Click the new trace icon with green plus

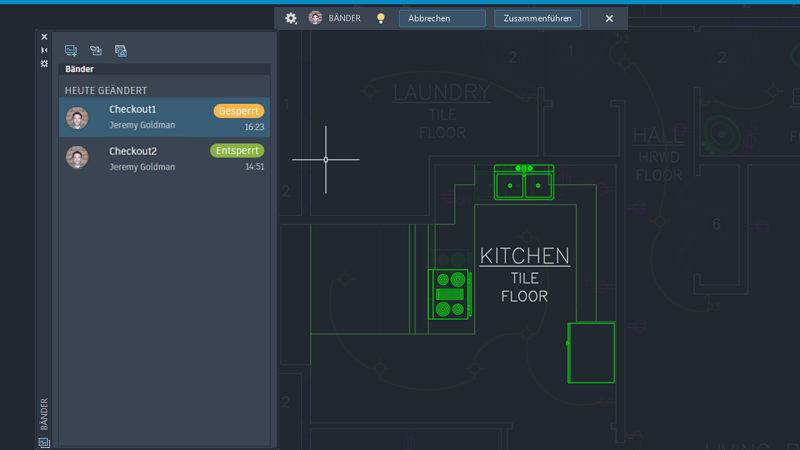click(71, 51)
